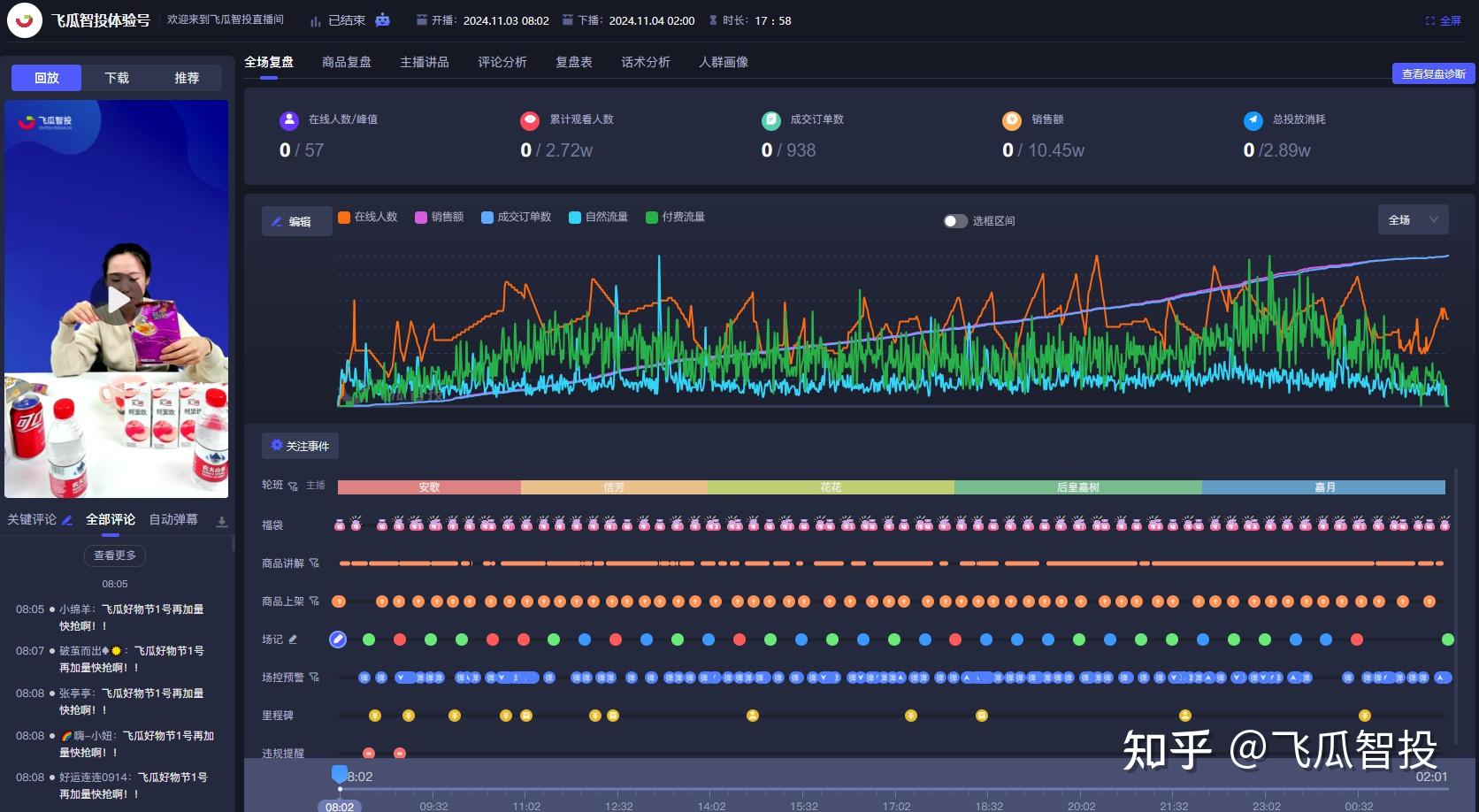Click the 安歌 host shift segment

point(429,487)
